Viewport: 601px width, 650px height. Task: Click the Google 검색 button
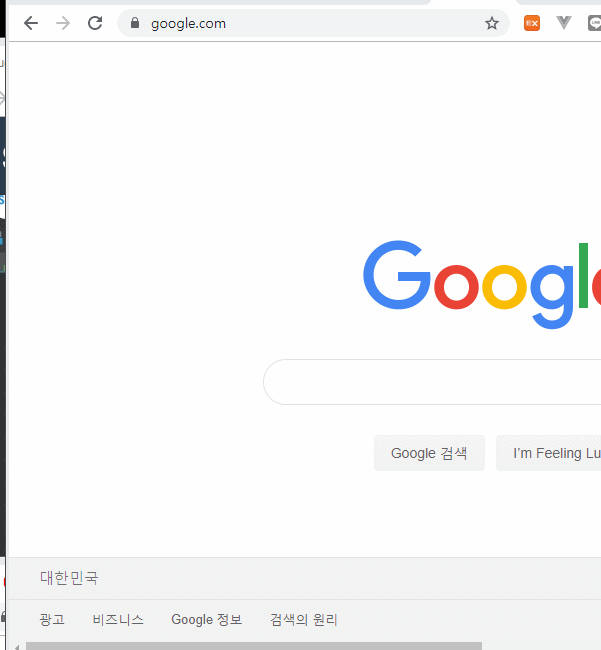pyautogui.click(x=429, y=453)
